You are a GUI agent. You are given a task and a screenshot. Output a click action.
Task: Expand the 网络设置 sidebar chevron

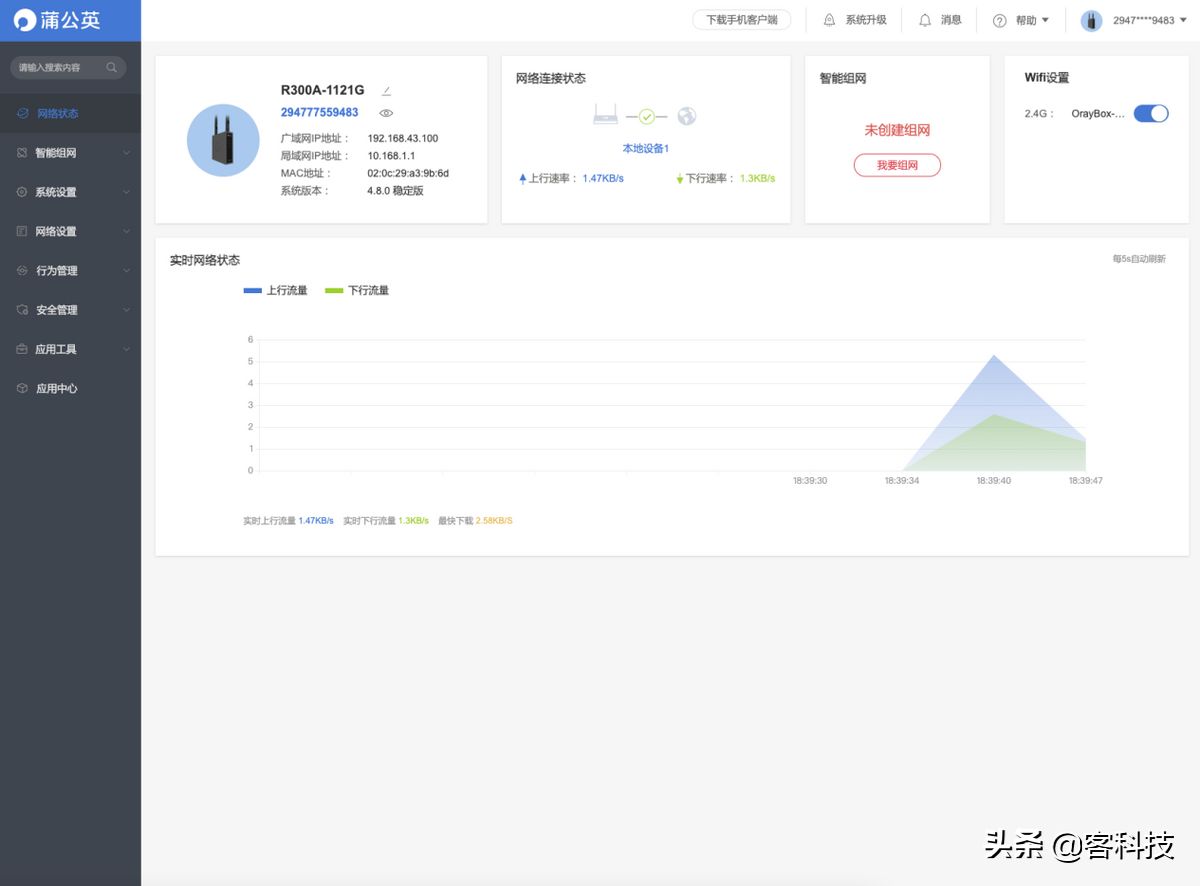pyautogui.click(x=126, y=231)
